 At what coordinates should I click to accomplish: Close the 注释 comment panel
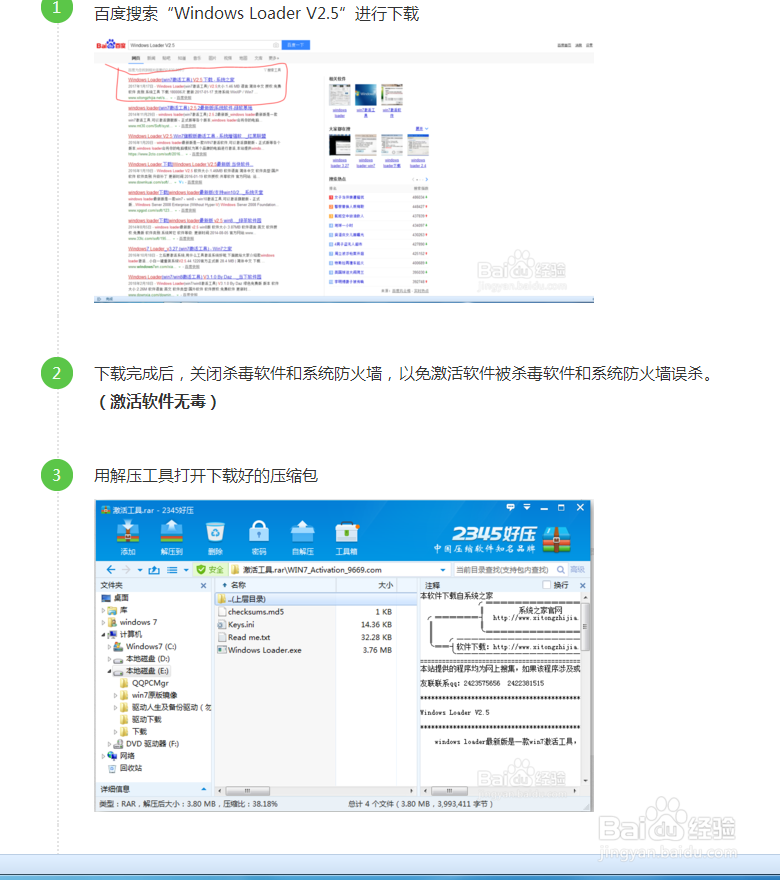[x=582, y=585]
